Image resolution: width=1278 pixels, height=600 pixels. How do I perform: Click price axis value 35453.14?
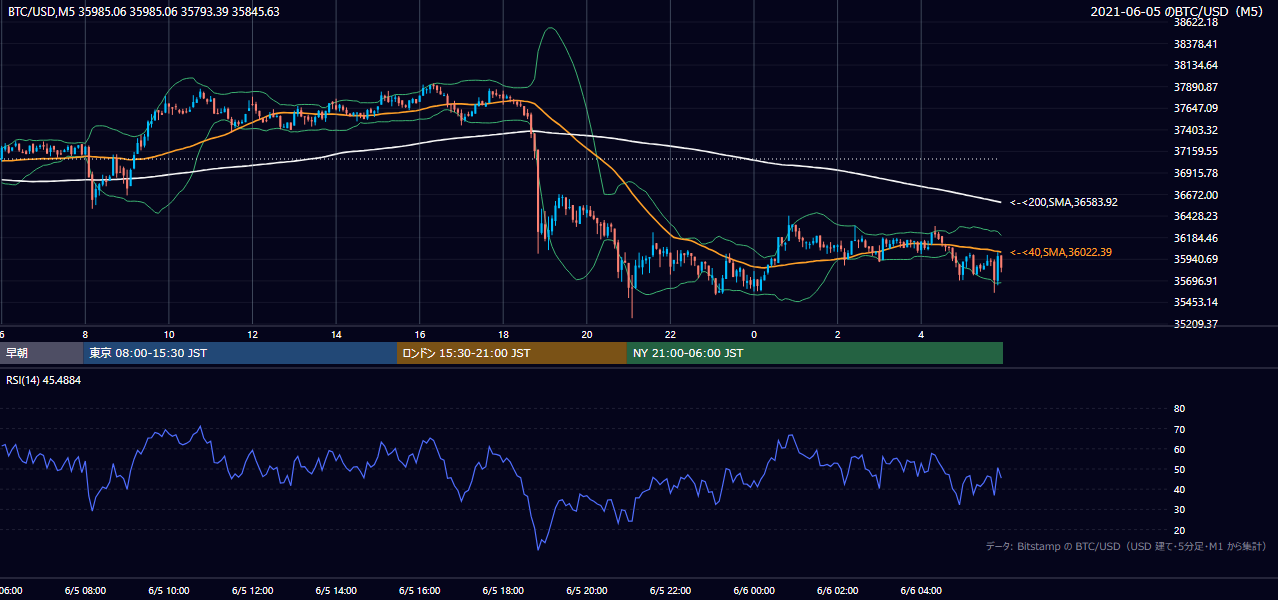(1195, 302)
